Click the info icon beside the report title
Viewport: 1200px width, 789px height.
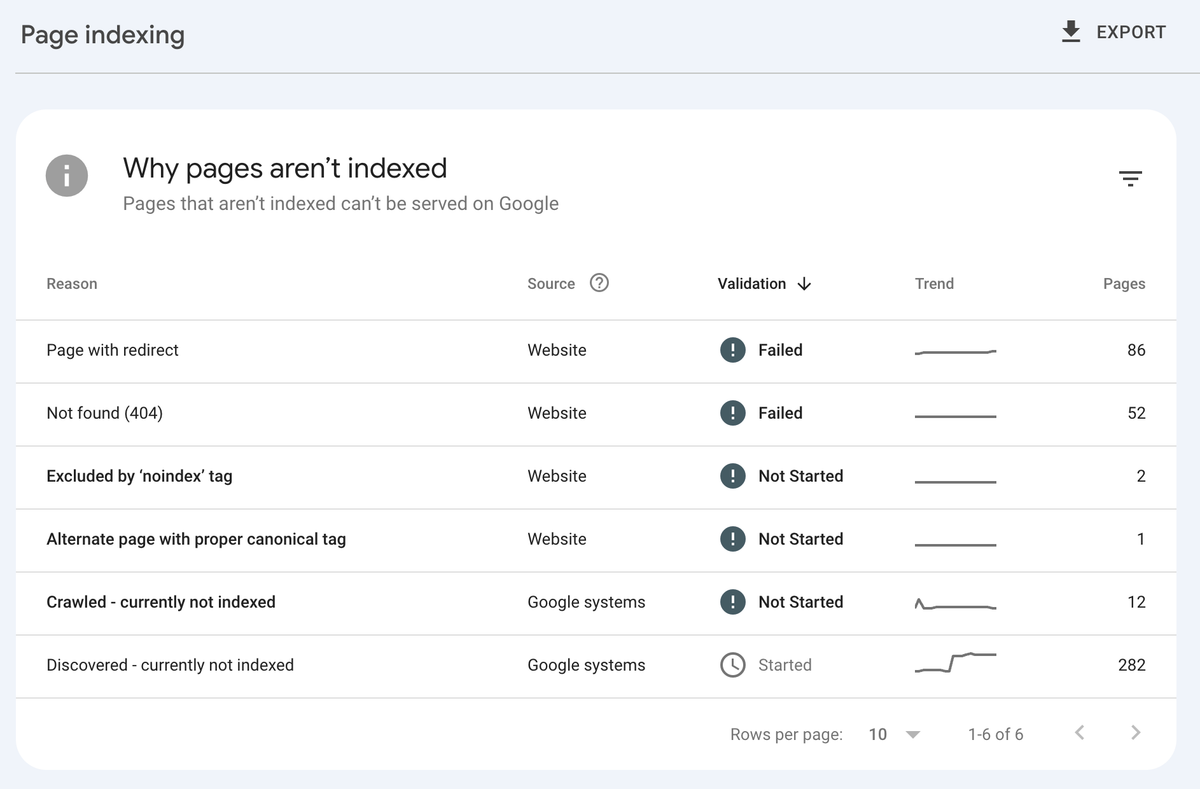(66, 175)
